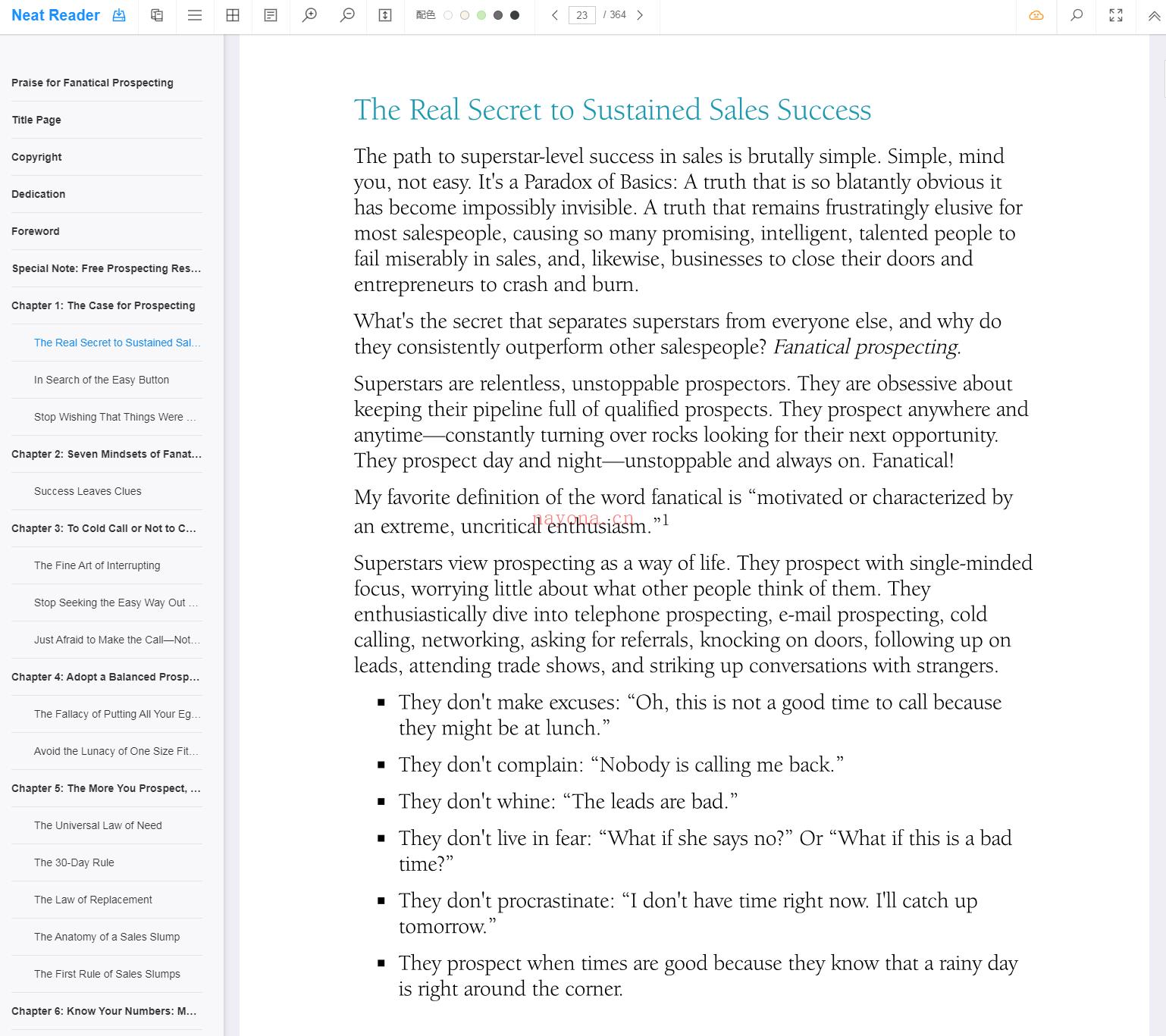Open The Fine Art of Interrupting

pyautogui.click(x=97, y=565)
